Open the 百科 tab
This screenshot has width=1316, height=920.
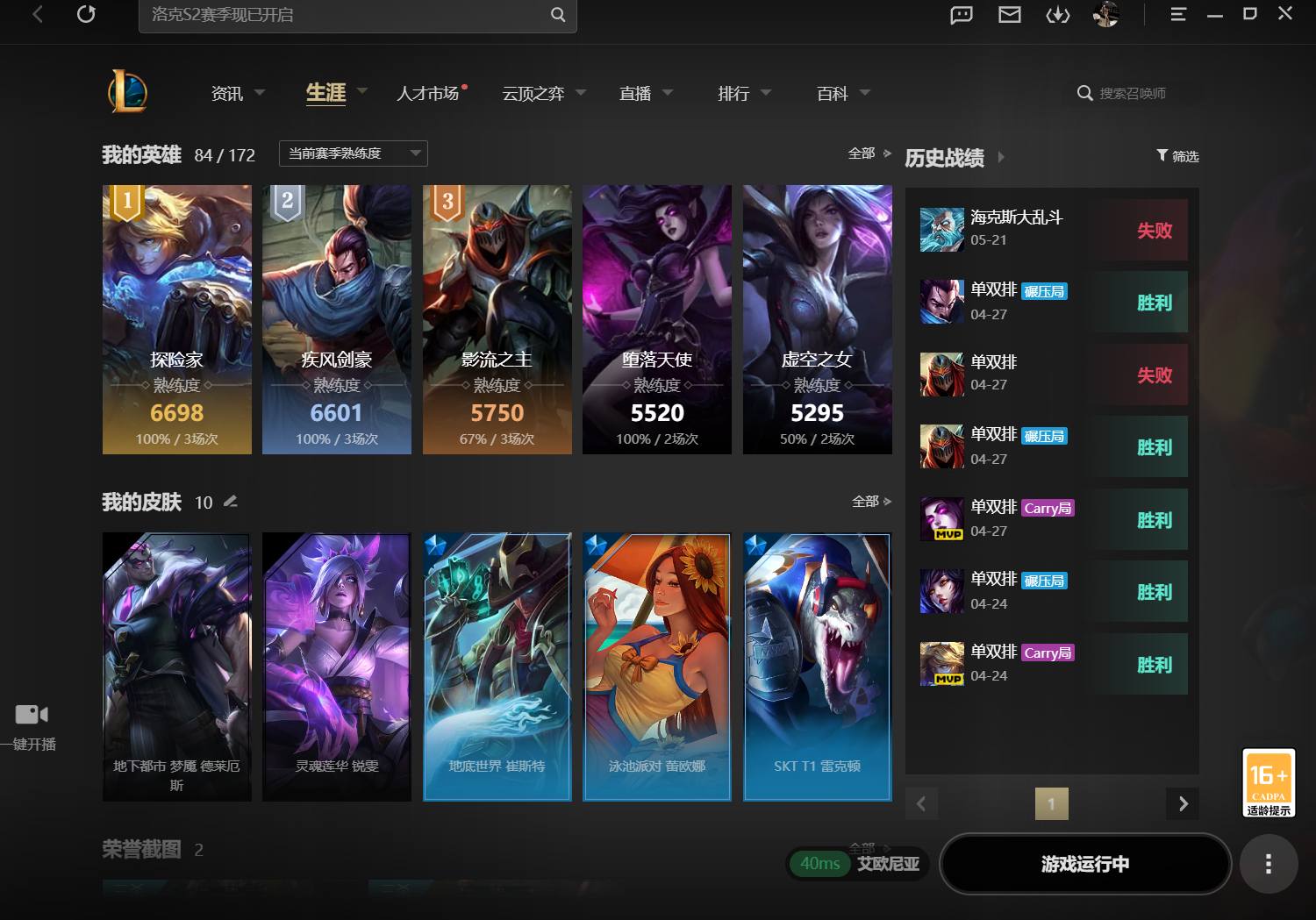(833, 93)
